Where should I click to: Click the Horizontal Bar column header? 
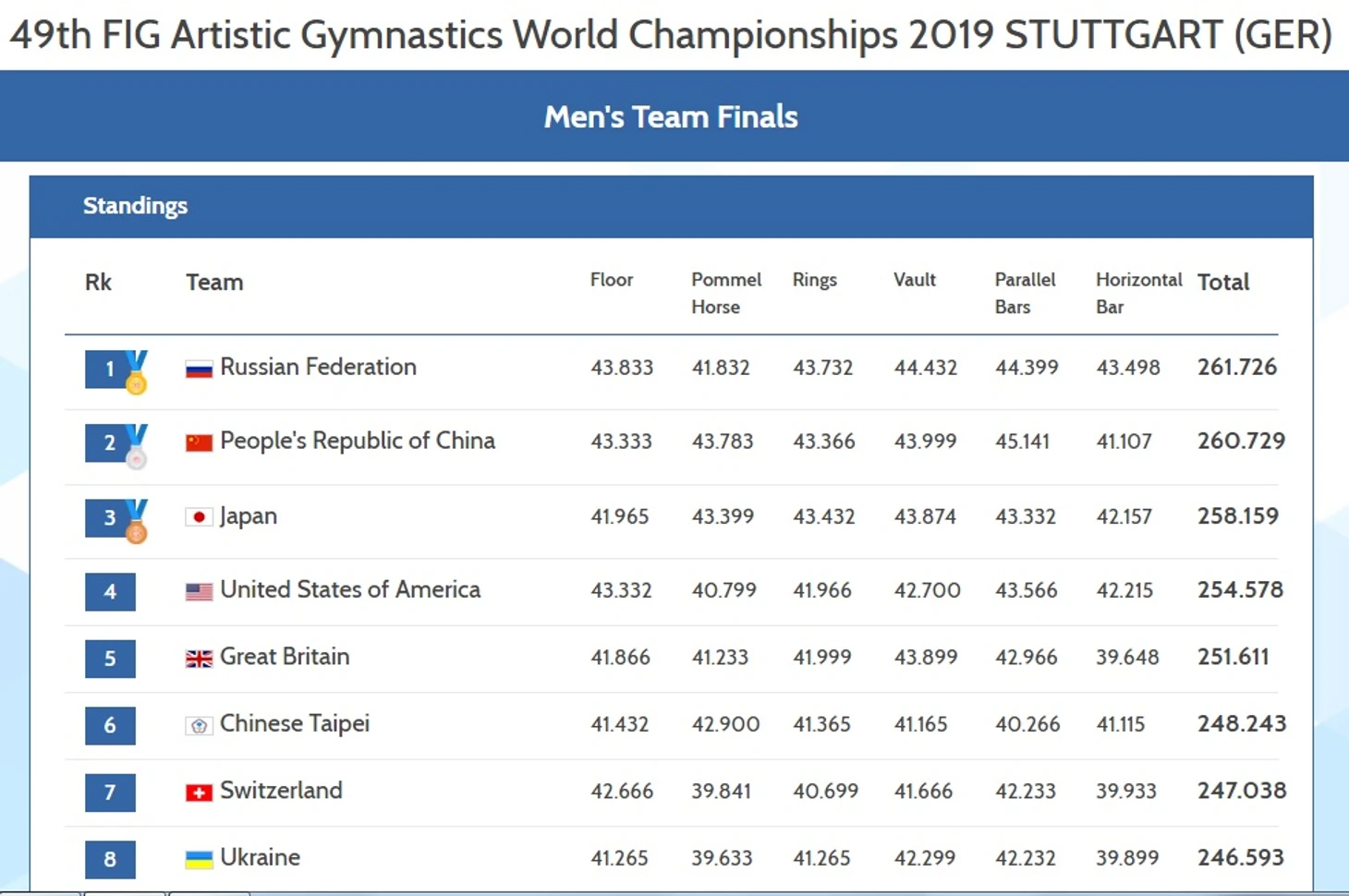click(x=1138, y=293)
